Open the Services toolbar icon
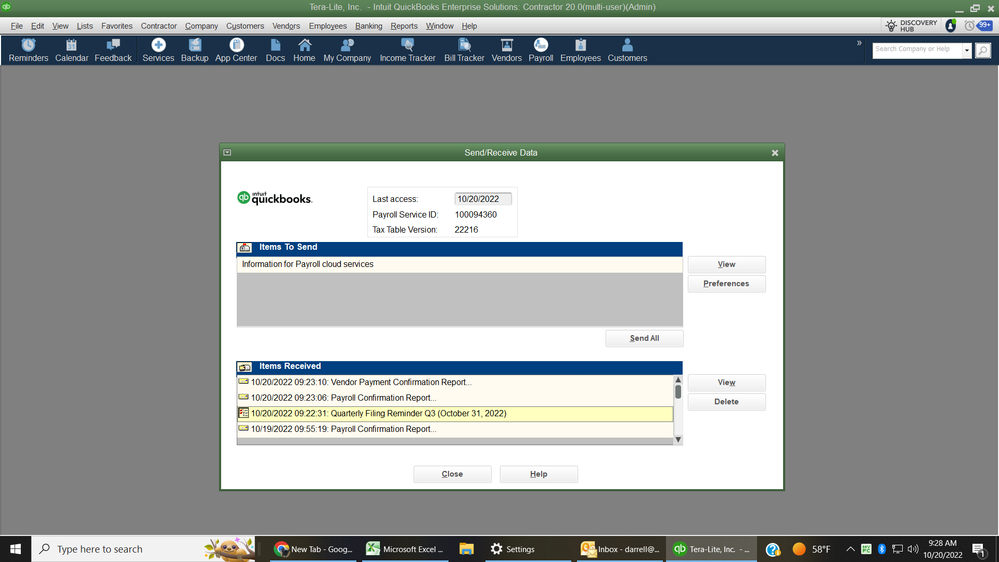 coord(158,50)
